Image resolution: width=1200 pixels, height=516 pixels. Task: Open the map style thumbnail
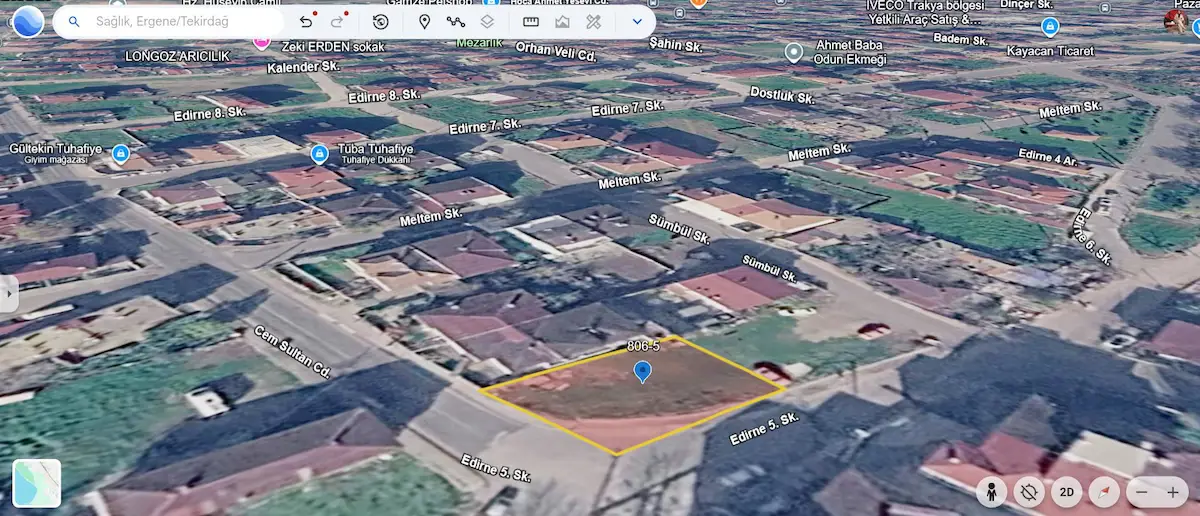coord(37,483)
